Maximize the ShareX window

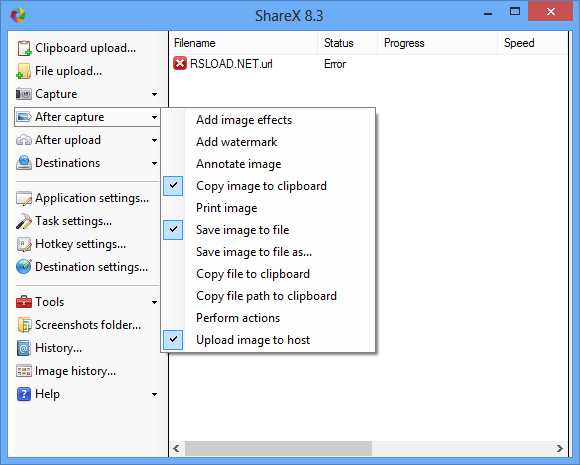(x=515, y=11)
